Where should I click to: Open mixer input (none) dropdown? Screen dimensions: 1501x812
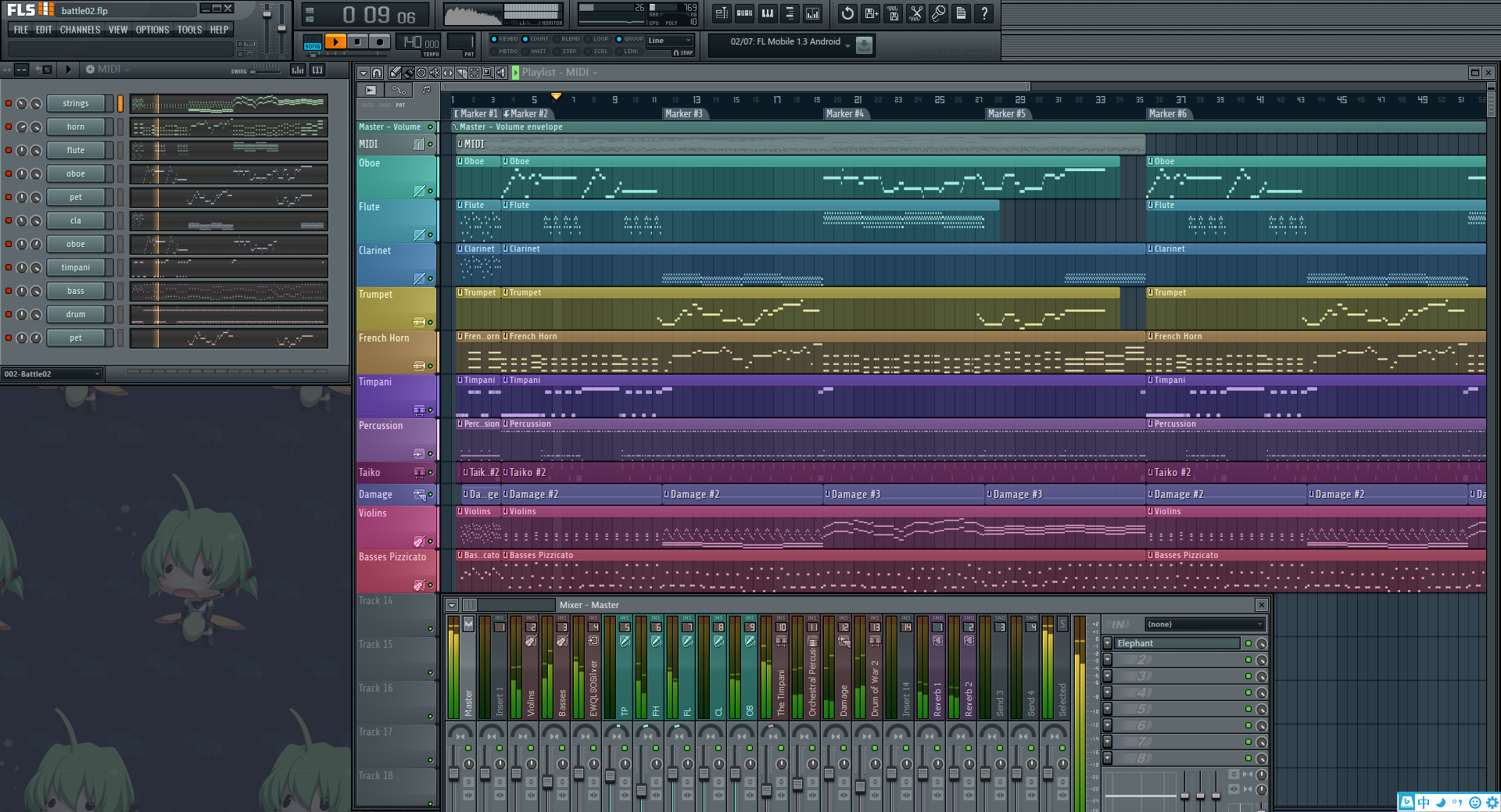point(1205,624)
